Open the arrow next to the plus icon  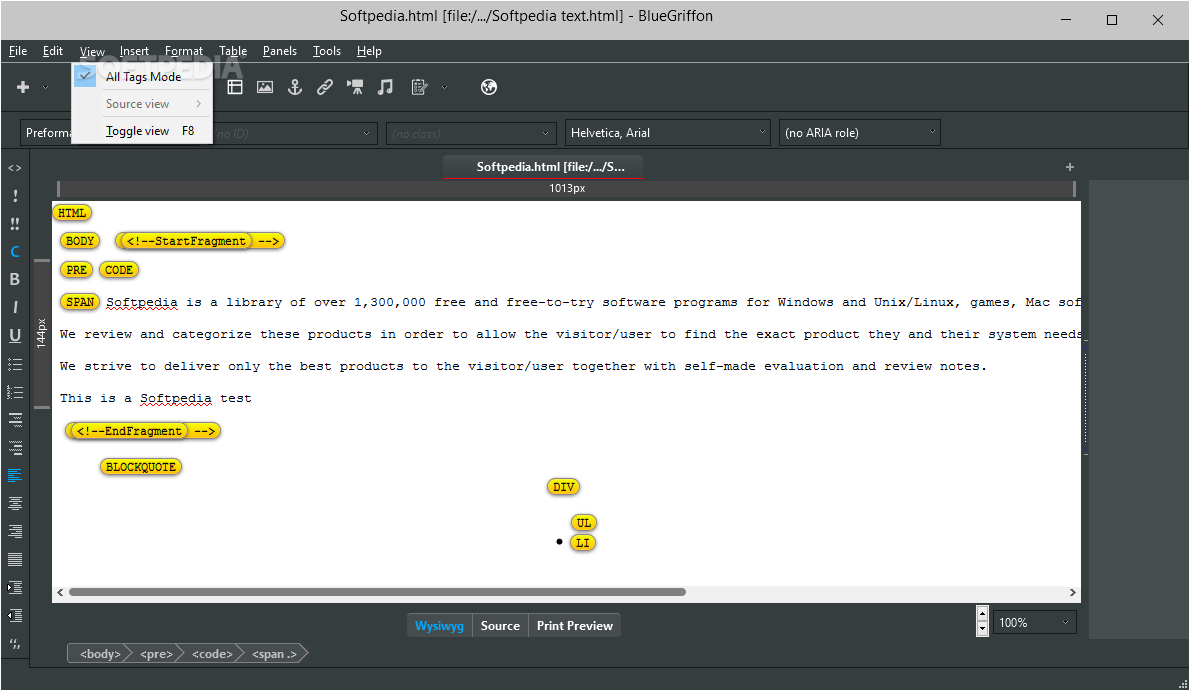[x=46, y=87]
